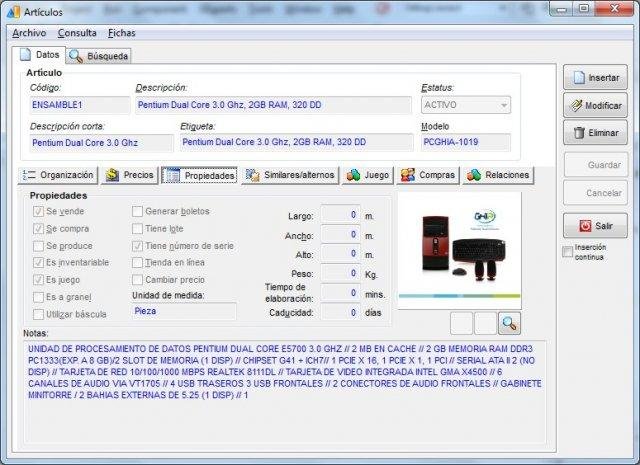Toggle the Es inventariable checkbox
640x465 pixels.
(x=38, y=263)
